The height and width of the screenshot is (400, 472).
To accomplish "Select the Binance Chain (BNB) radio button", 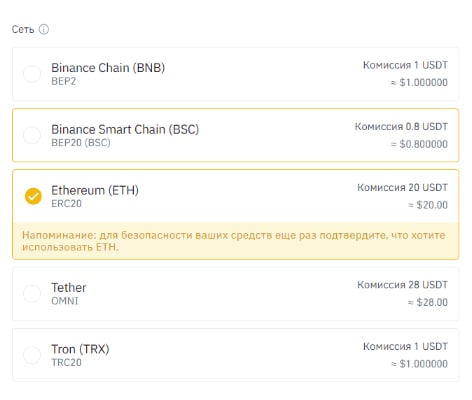I will click(32, 74).
